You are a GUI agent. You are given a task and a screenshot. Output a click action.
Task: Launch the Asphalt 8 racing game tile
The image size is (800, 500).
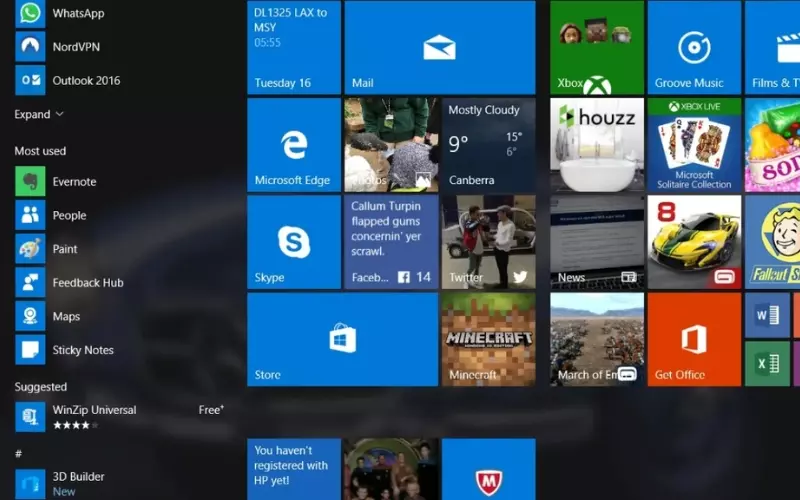(694, 242)
